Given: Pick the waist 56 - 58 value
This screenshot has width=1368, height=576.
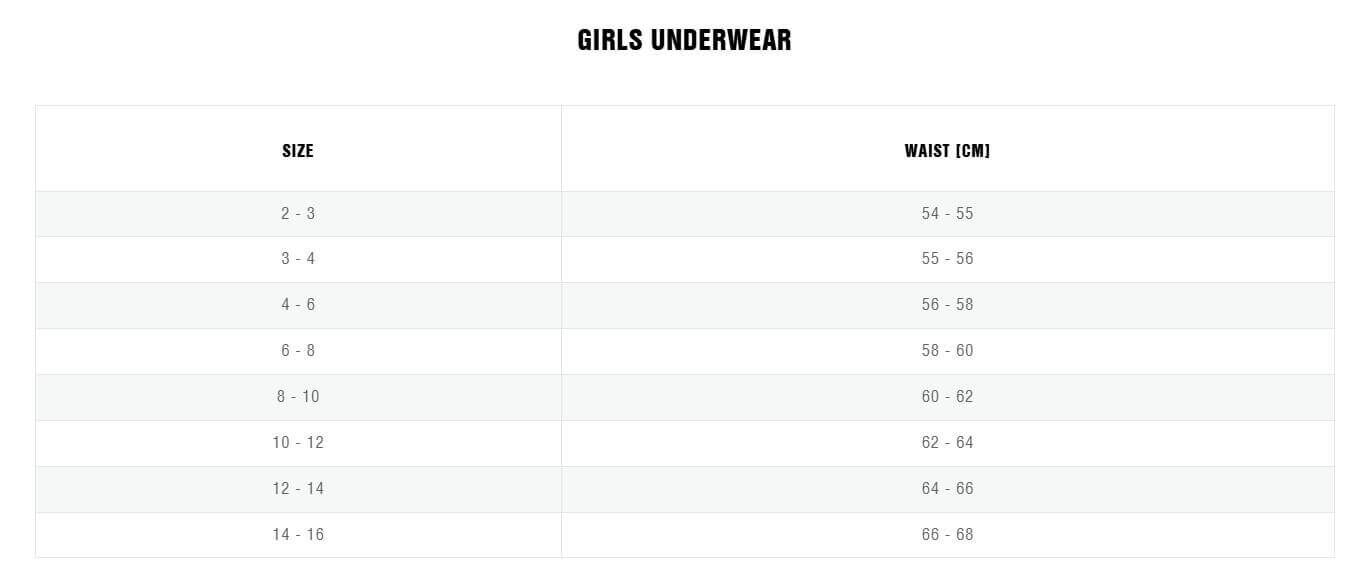Looking at the screenshot, I should pos(947,304).
